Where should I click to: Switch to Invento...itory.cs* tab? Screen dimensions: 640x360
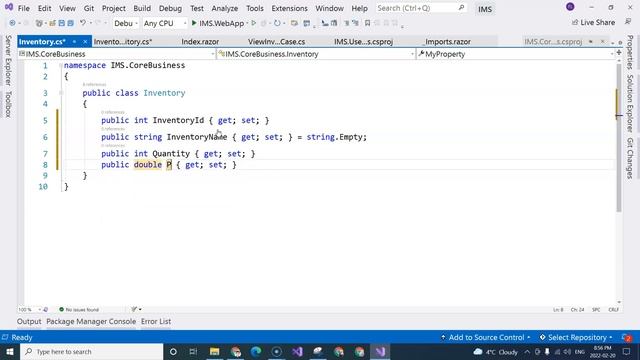click(x=123, y=42)
